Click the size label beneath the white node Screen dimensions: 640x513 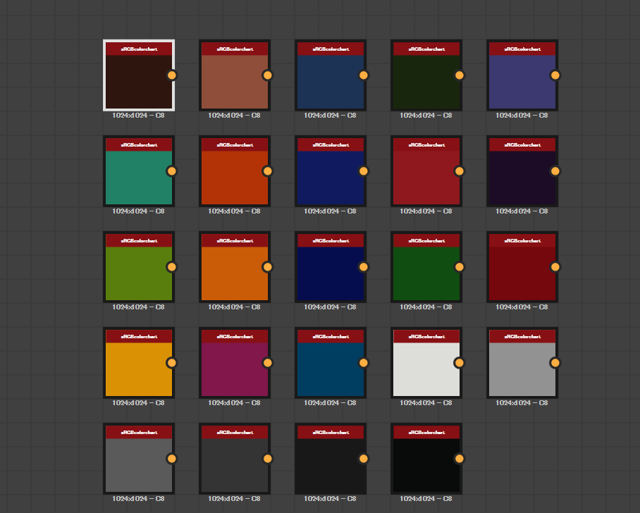[426, 403]
